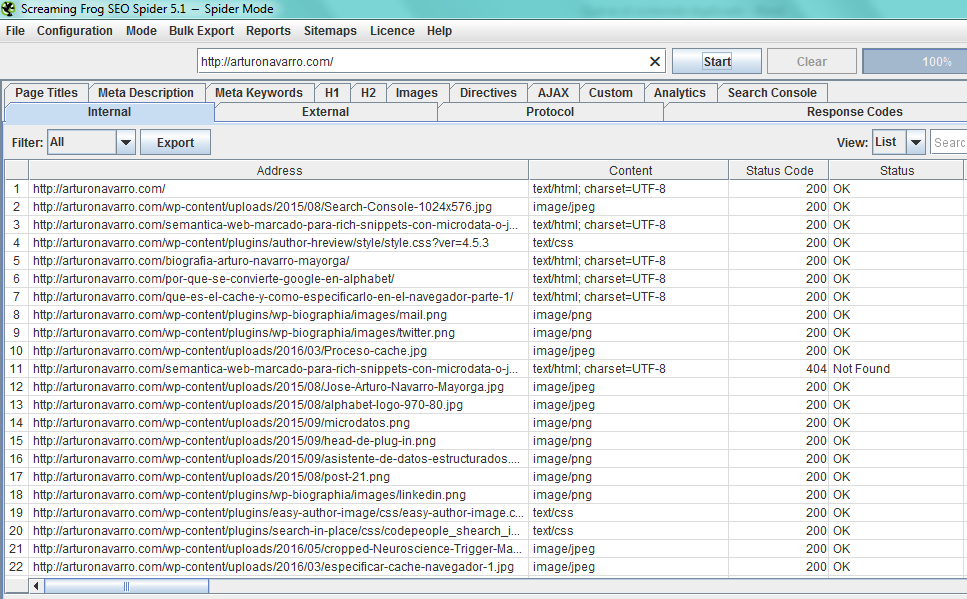Image resolution: width=967 pixels, height=599 pixels.
Task: Select the Internal tab
Action: pyautogui.click(x=109, y=112)
